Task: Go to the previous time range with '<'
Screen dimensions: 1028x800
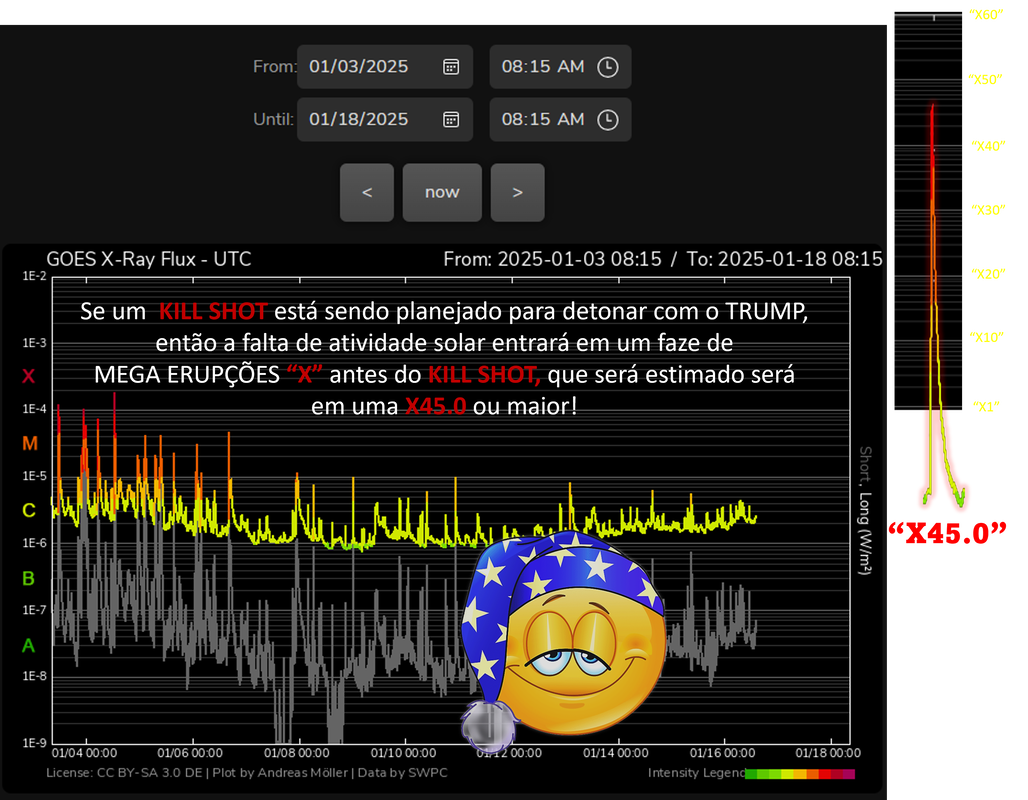Action: click(x=367, y=192)
